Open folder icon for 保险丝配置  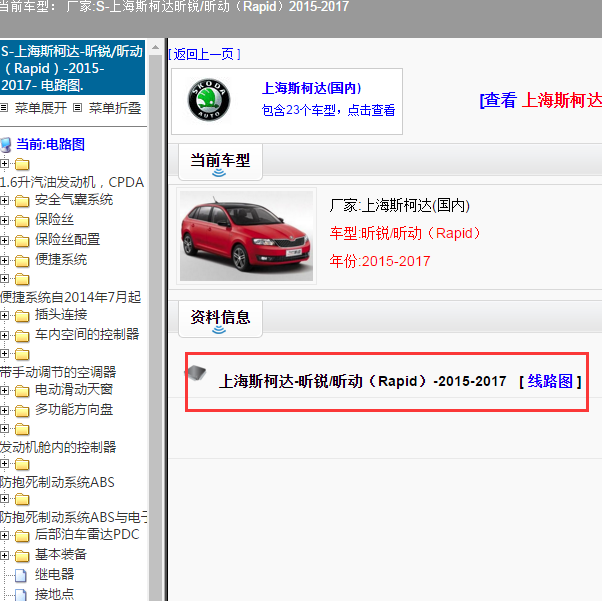pyautogui.click(x=22, y=240)
